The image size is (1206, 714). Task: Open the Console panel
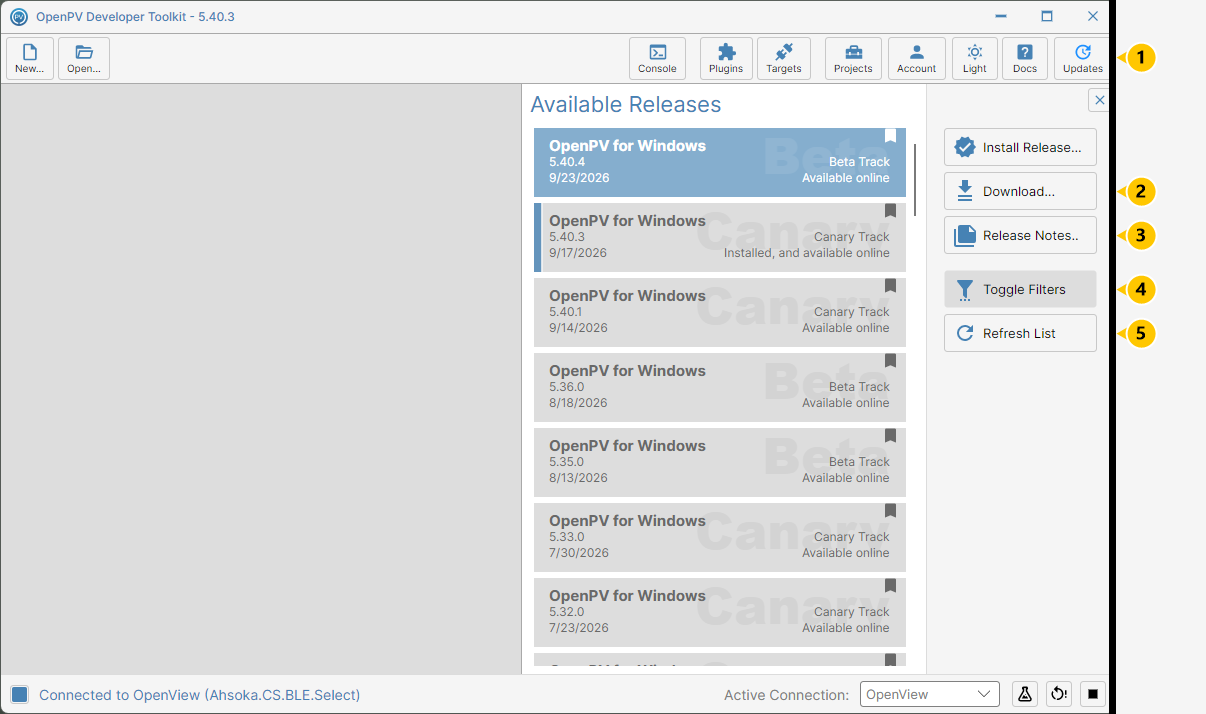657,58
